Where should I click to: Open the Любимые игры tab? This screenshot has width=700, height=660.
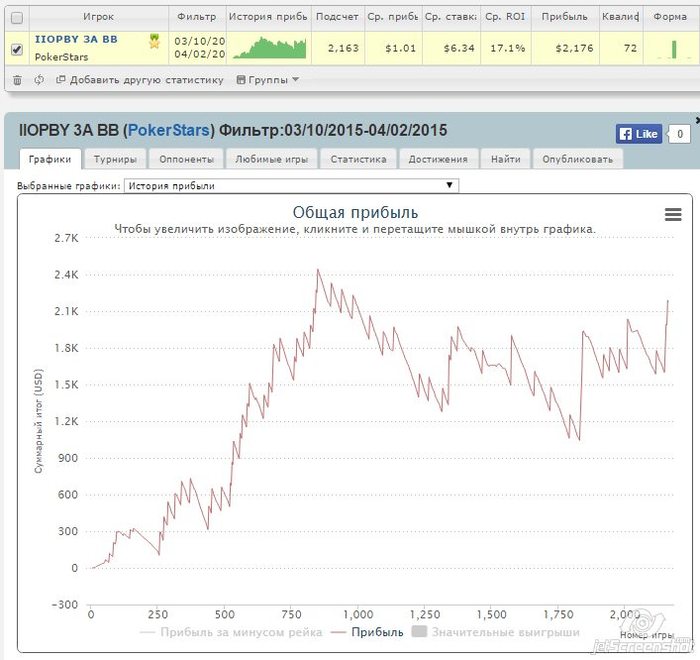coord(272,159)
